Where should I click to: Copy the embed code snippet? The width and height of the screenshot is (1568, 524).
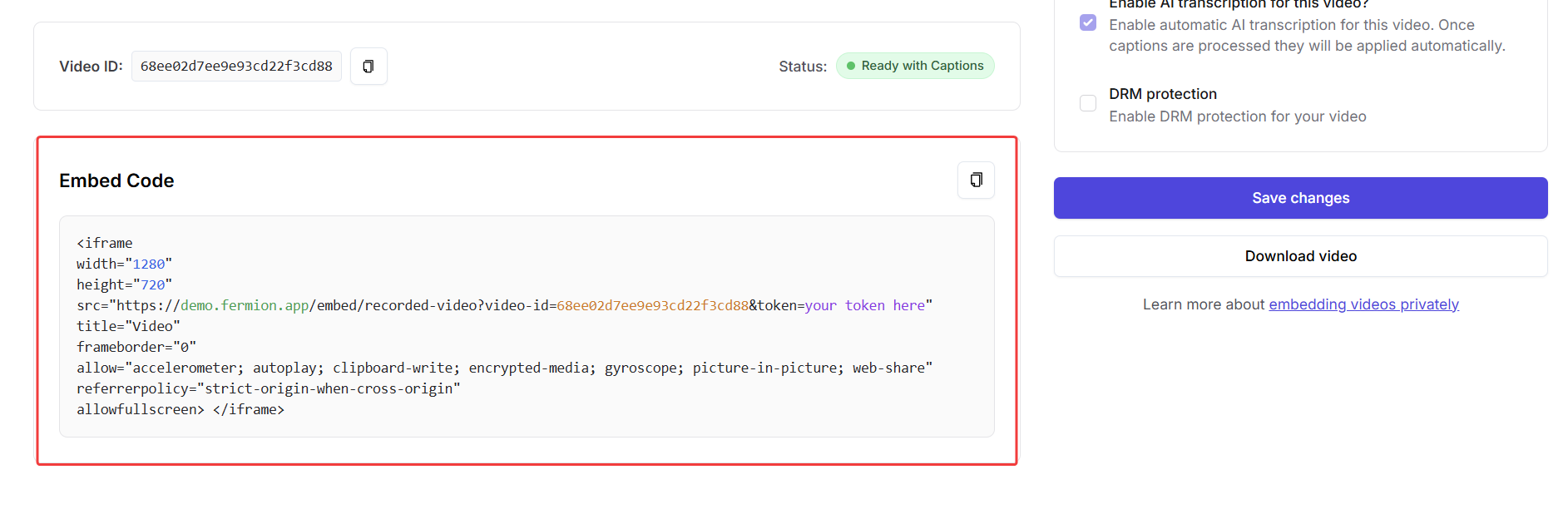[976, 180]
